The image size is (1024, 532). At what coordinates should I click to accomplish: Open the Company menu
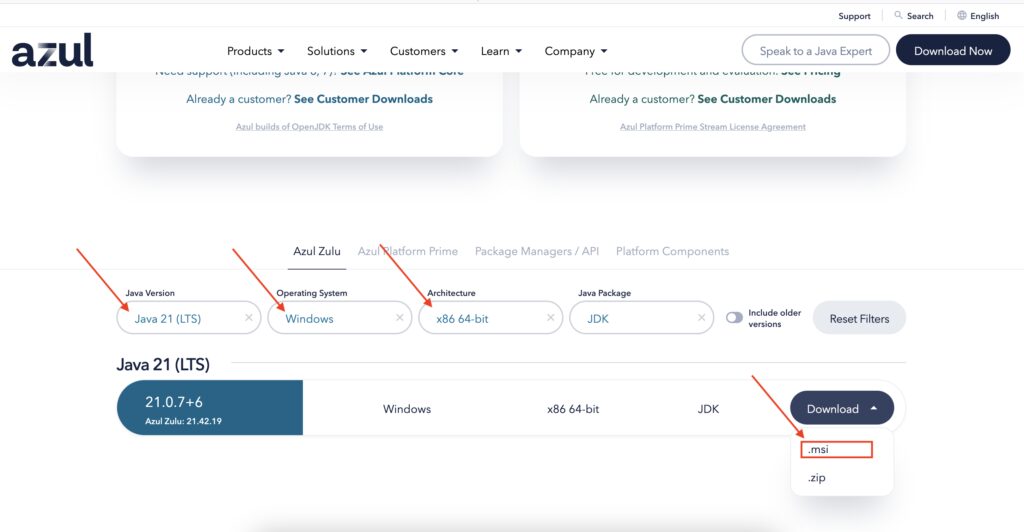(575, 51)
